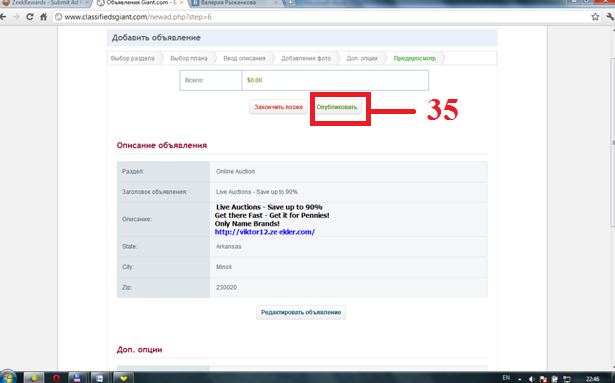Switch to the ZeekRewards Submit Ad tab
This screenshot has width=615, height=383.
(45, 3)
